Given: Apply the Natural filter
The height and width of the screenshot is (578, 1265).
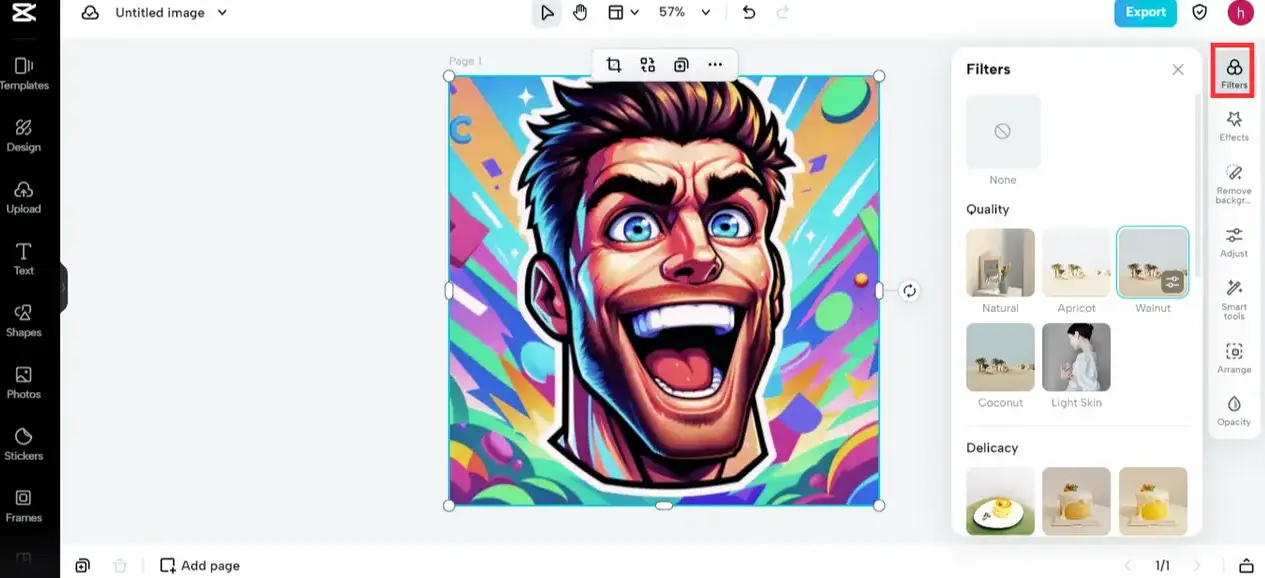Looking at the screenshot, I should coord(1000,263).
